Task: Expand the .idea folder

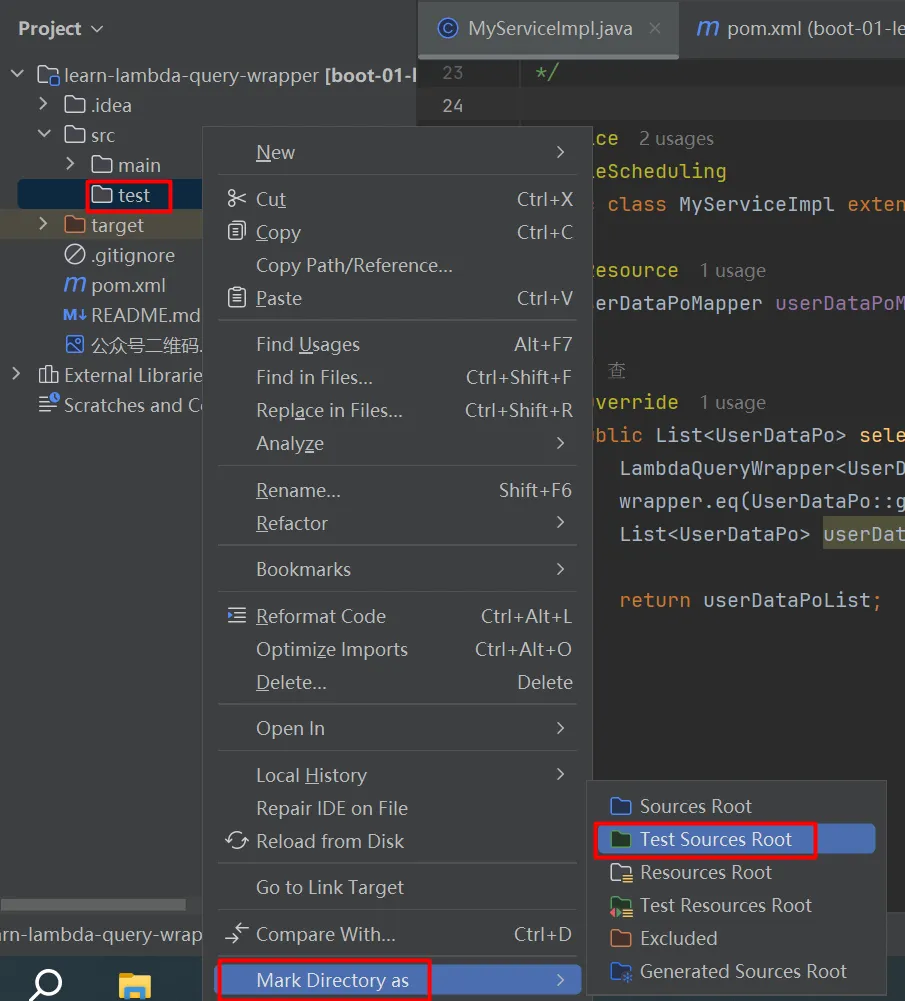Action: coord(43,104)
